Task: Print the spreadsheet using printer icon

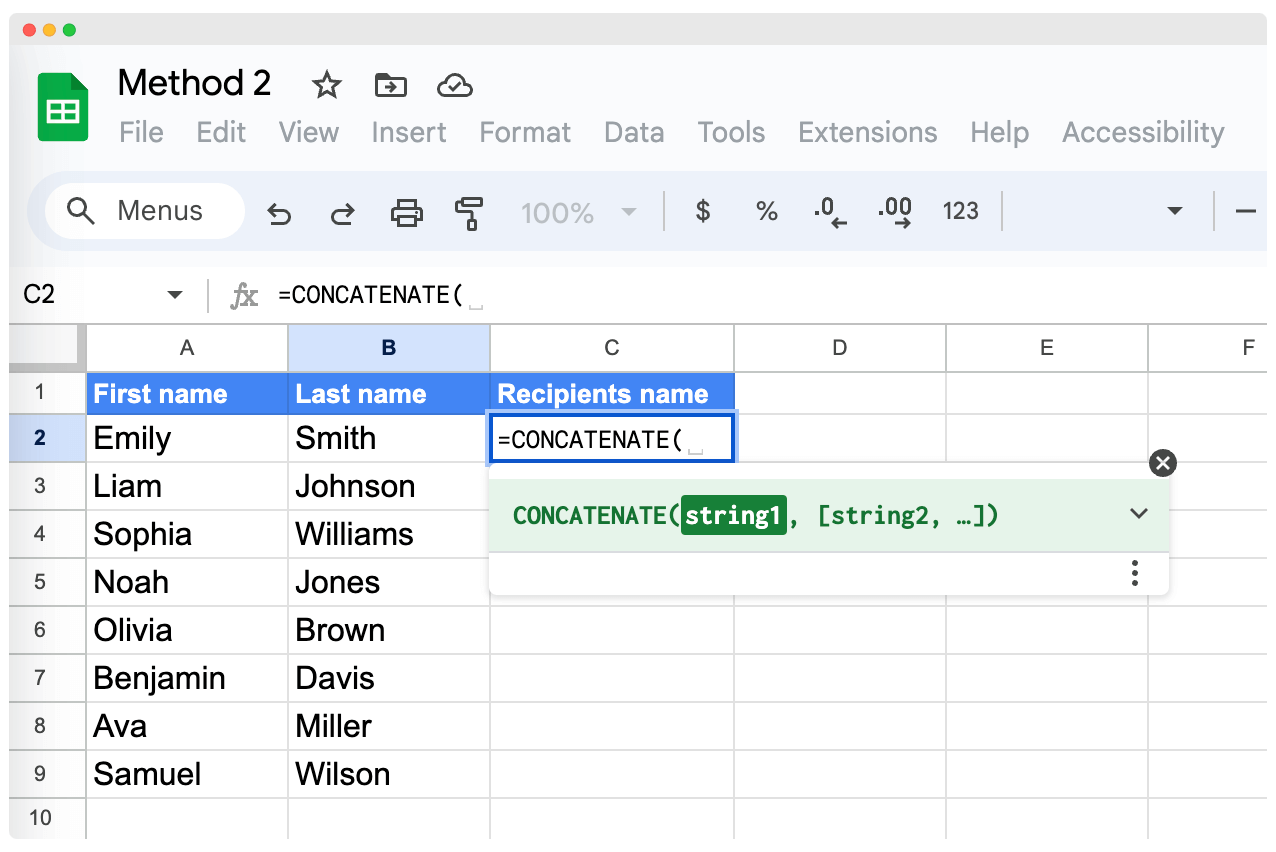Action: pos(406,213)
